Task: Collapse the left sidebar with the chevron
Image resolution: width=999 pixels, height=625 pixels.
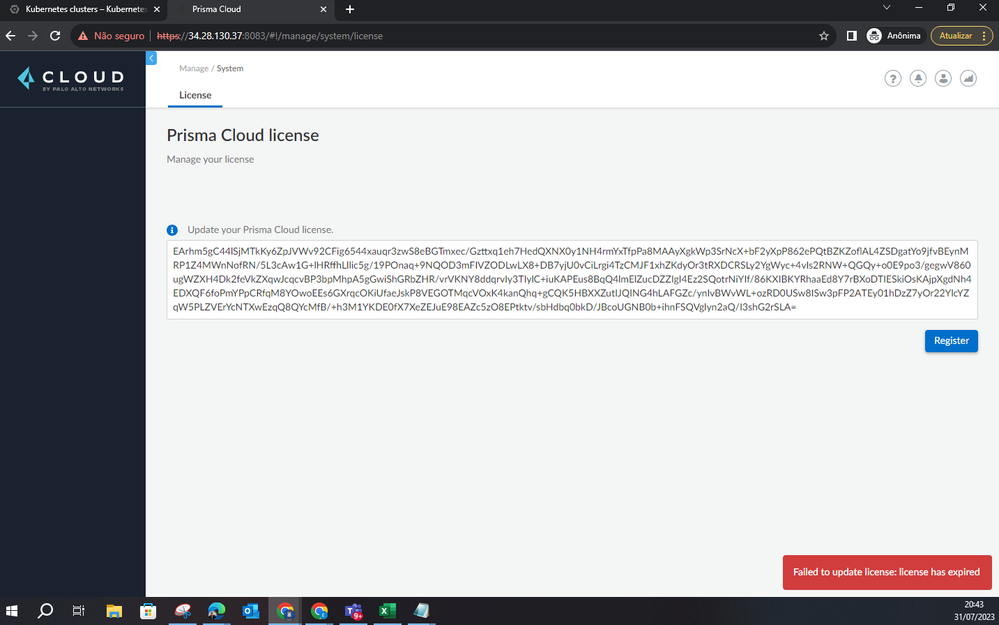Action: click(x=151, y=58)
